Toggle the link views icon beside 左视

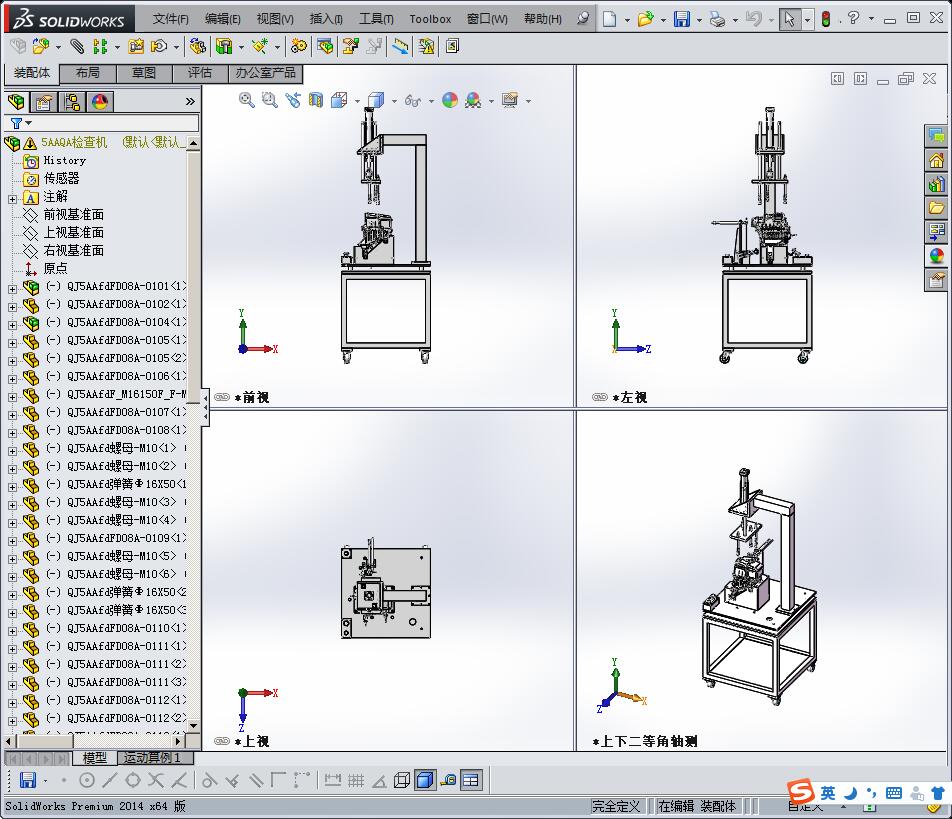click(x=600, y=398)
